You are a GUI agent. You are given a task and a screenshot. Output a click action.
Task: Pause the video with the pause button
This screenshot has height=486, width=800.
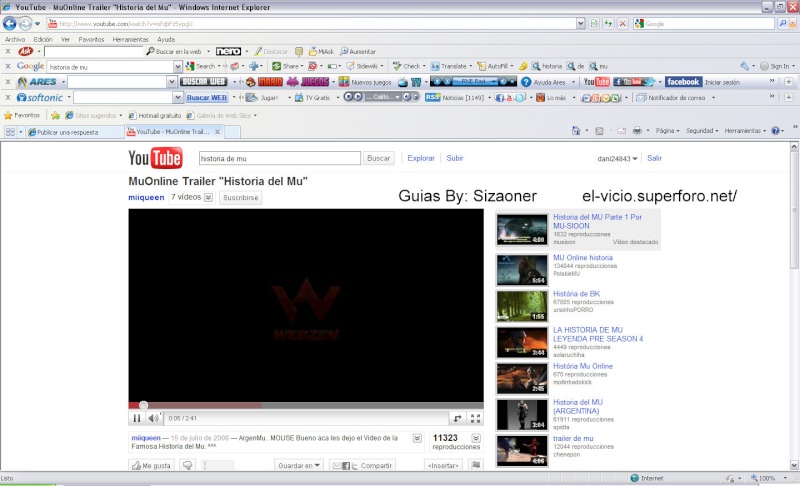pyautogui.click(x=137, y=418)
